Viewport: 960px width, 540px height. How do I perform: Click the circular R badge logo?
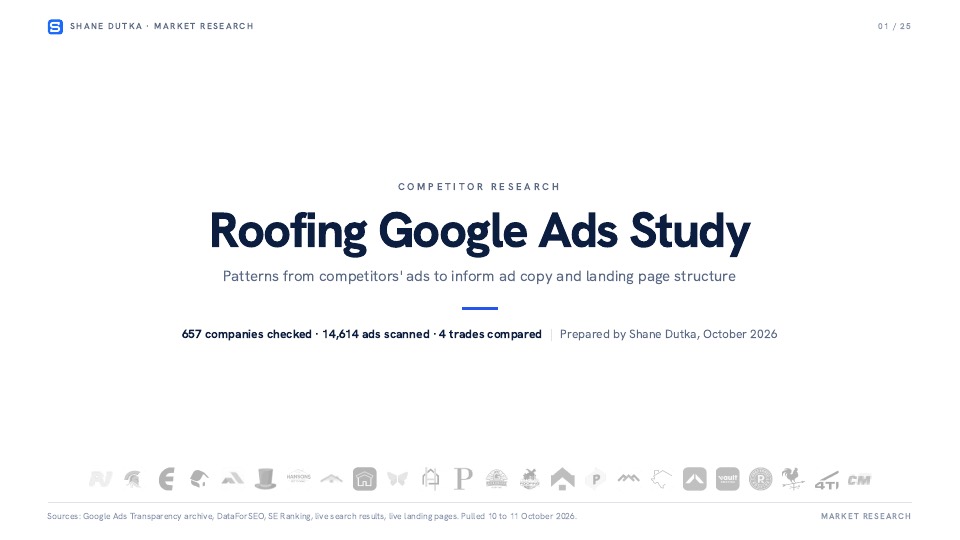point(760,479)
